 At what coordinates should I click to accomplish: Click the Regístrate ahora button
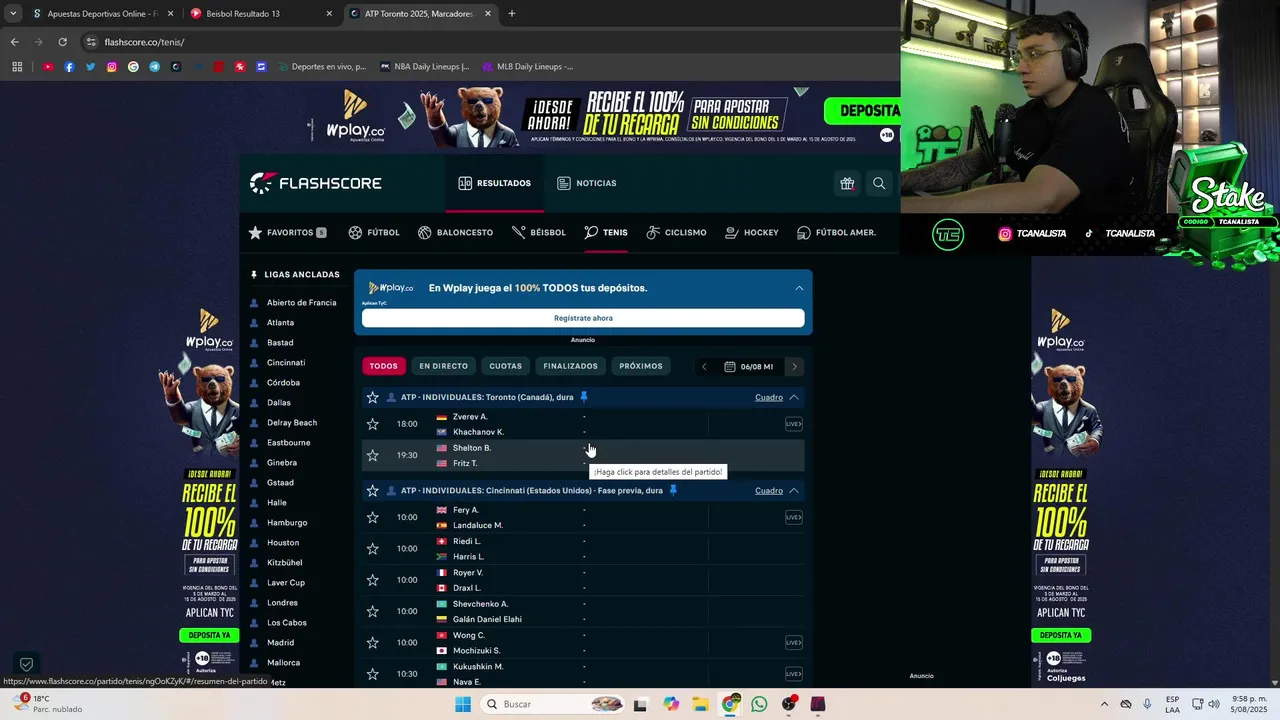(x=583, y=318)
